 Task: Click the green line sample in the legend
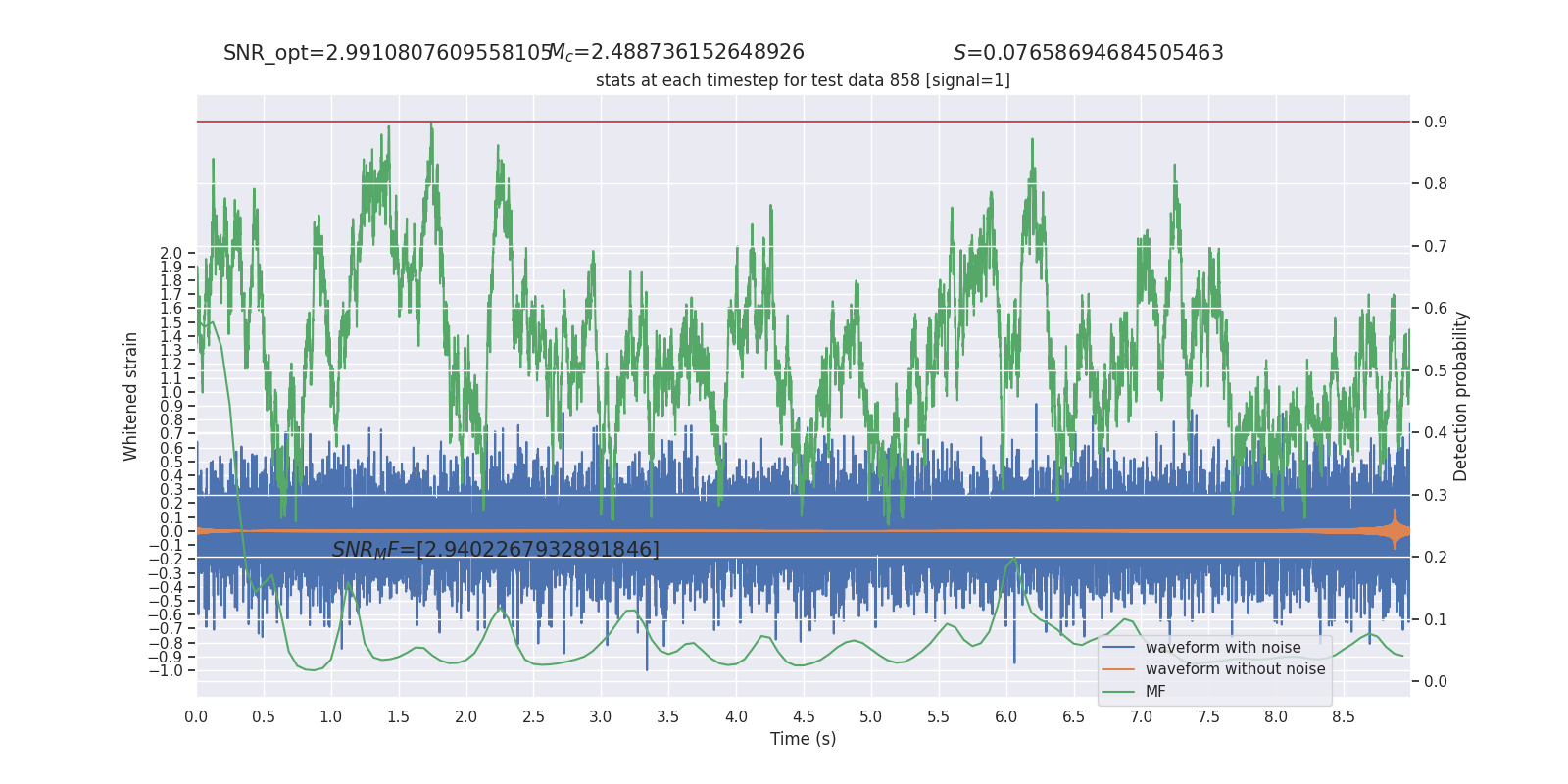[x=1118, y=692]
